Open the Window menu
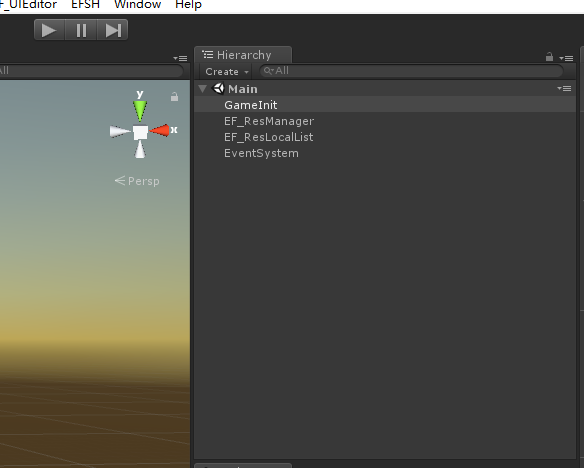 point(137,4)
